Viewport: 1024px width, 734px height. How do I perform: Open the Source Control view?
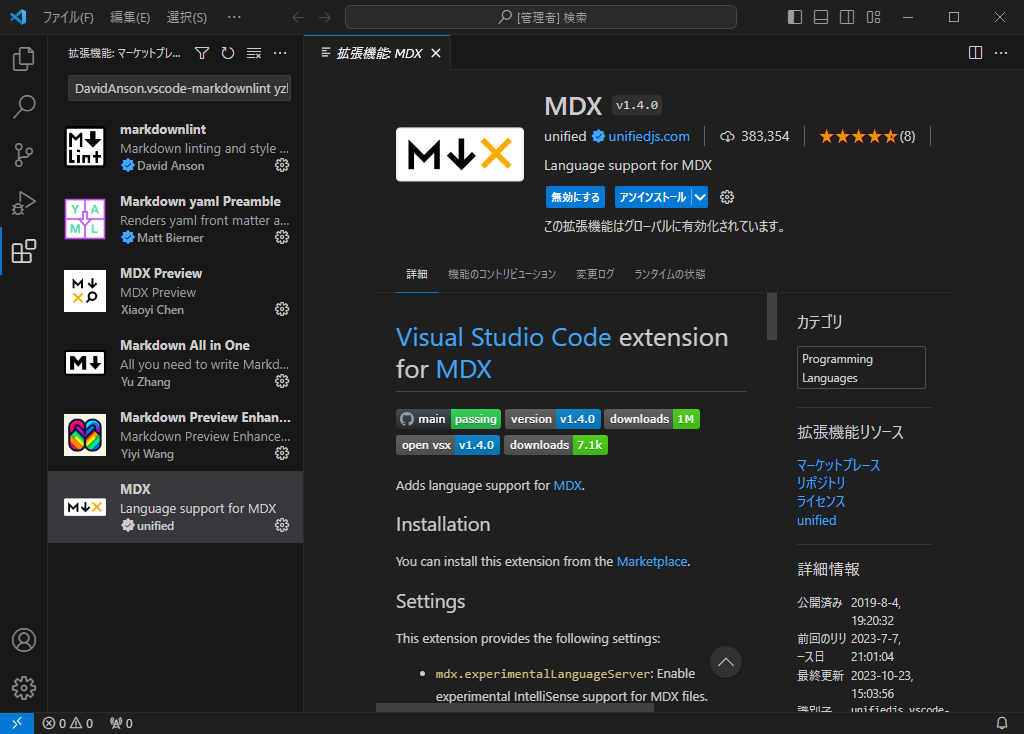[24, 155]
